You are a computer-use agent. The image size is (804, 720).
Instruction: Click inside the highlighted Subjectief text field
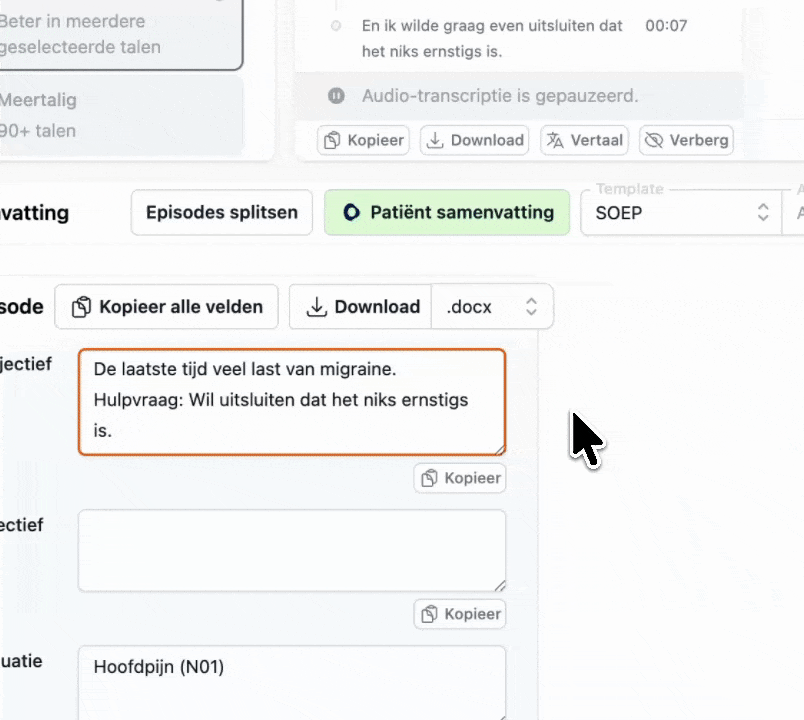coord(291,400)
